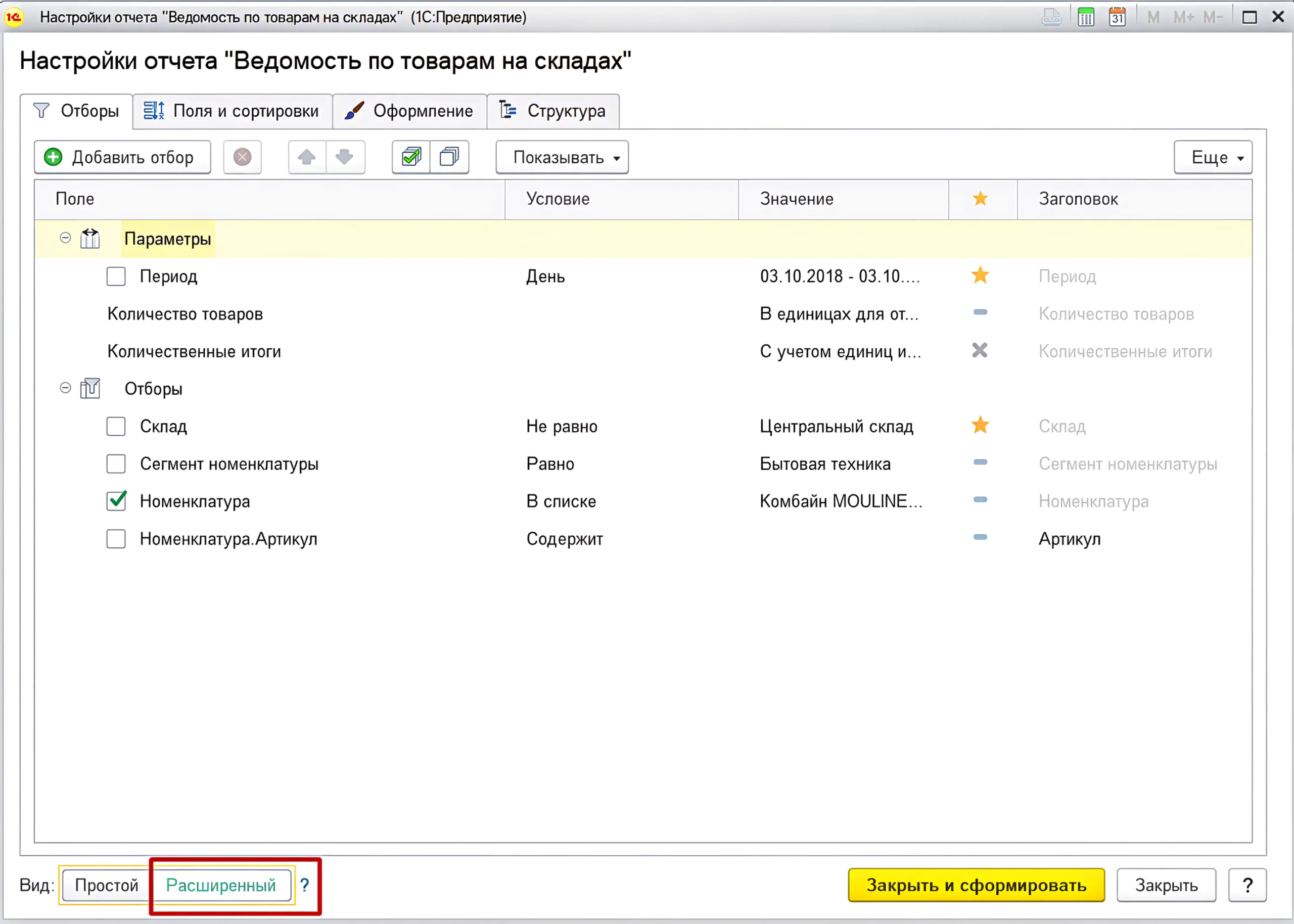Click the Центральный склад value cell
The height and width of the screenshot is (924, 1294).
pos(843,426)
